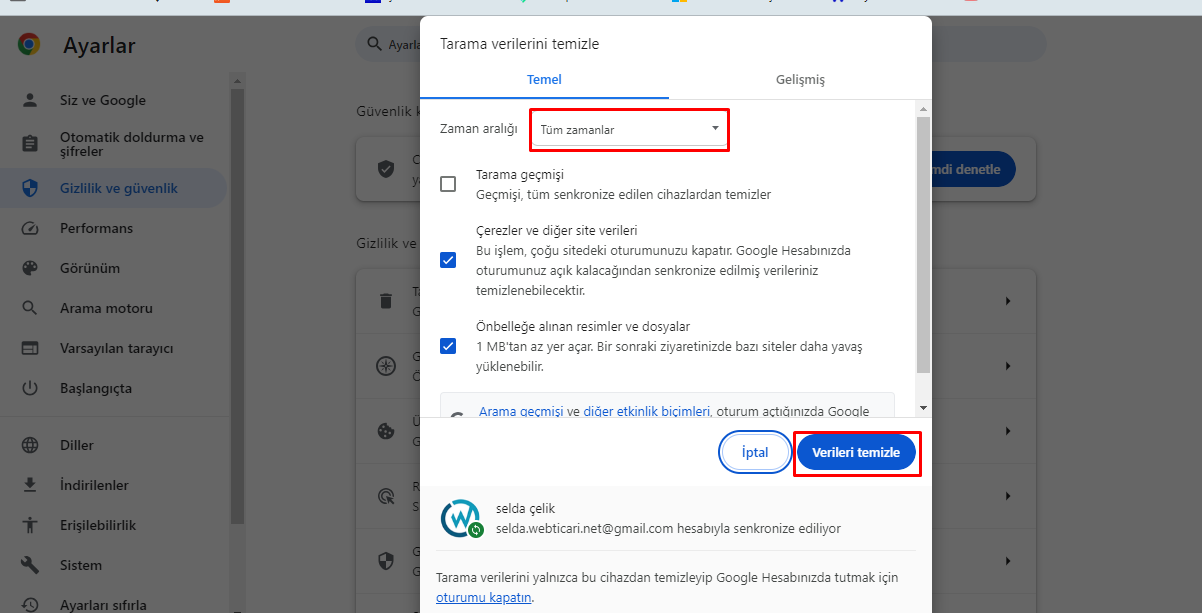The image size is (1202, 613).
Task: Uncheck Çerezler ve diğer site verileri
Action: [448, 260]
